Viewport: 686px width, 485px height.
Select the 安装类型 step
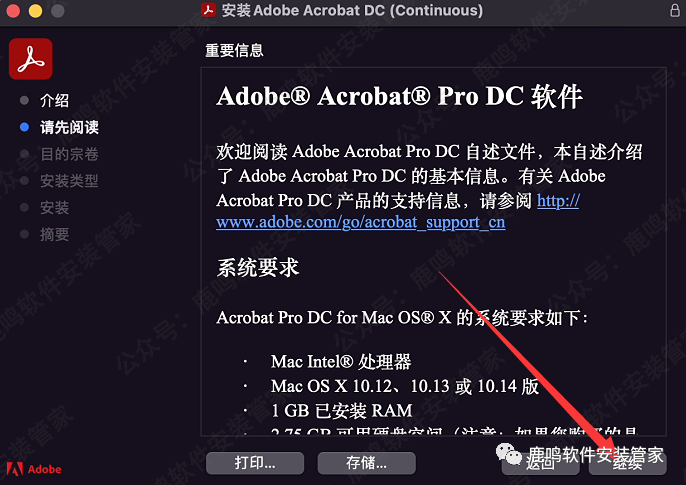point(69,181)
